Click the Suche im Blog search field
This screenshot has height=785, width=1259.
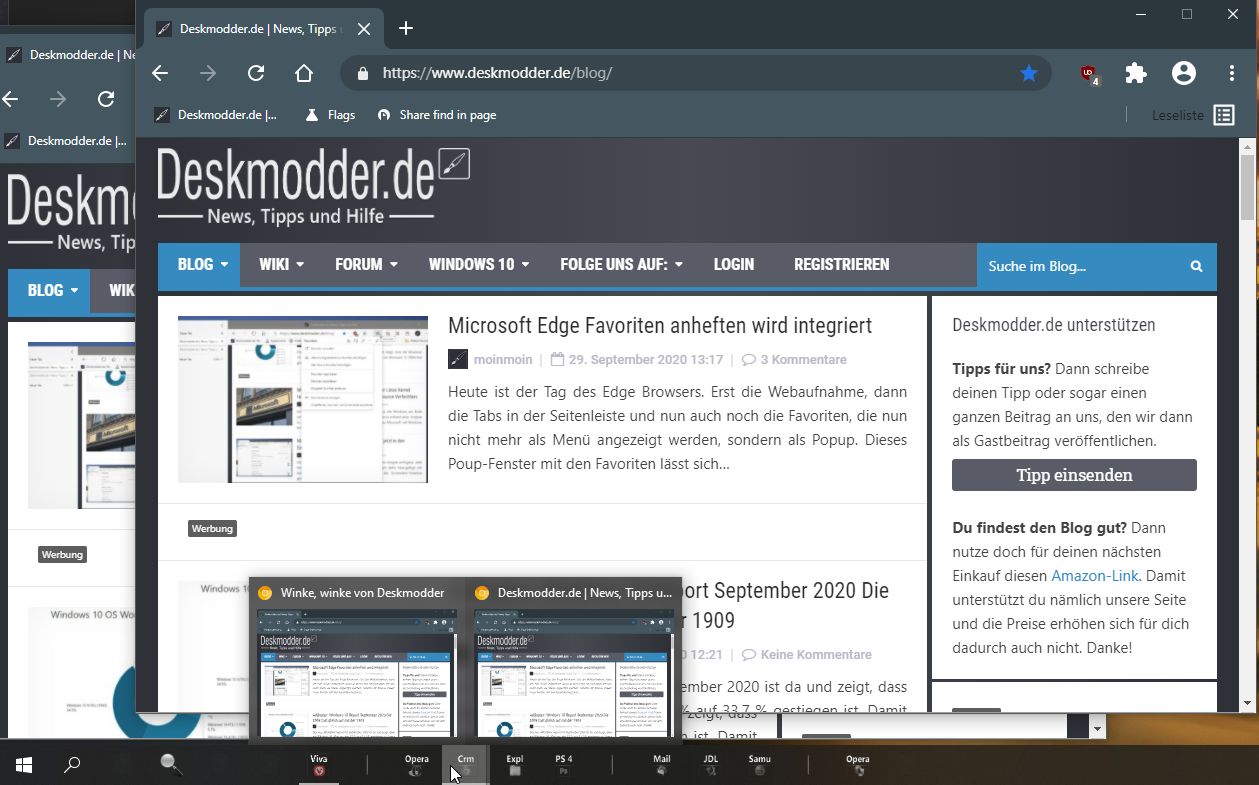coord(1080,266)
